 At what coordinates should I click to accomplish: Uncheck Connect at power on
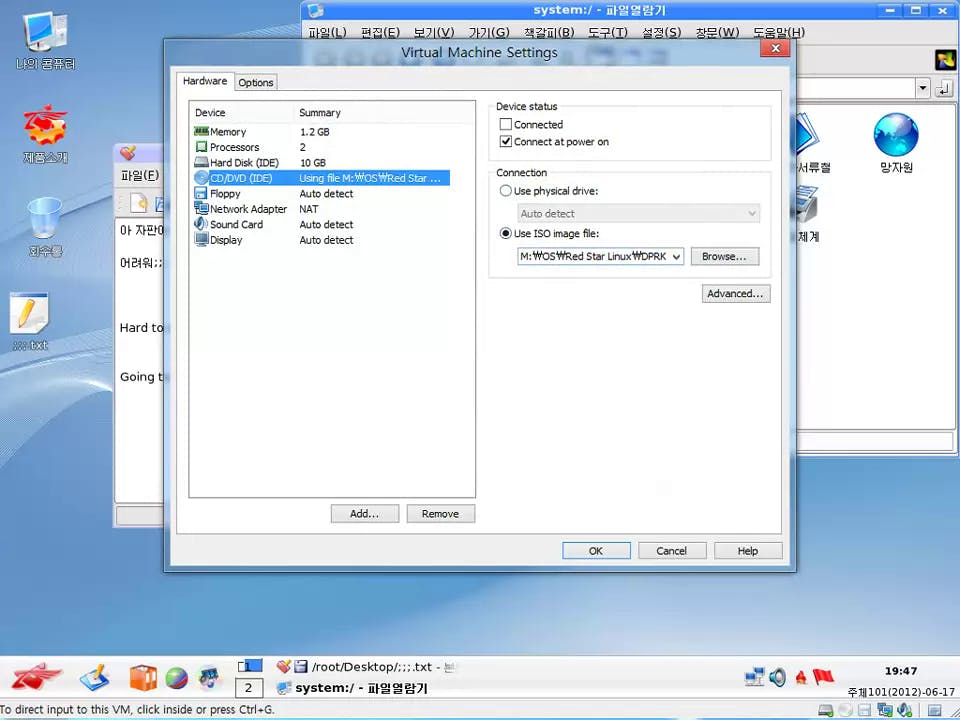coord(506,142)
